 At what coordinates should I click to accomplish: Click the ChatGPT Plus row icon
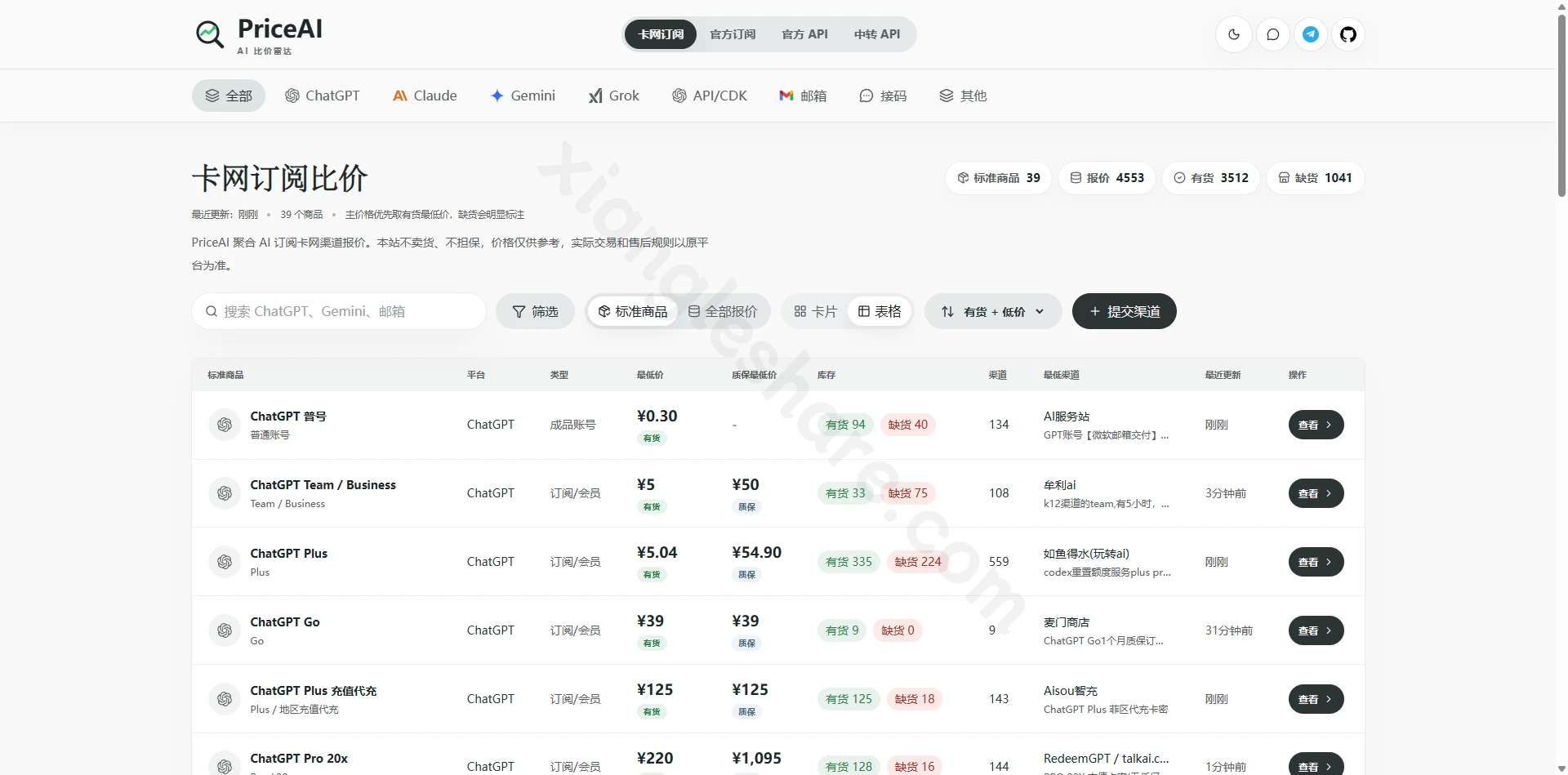[x=225, y=562]
